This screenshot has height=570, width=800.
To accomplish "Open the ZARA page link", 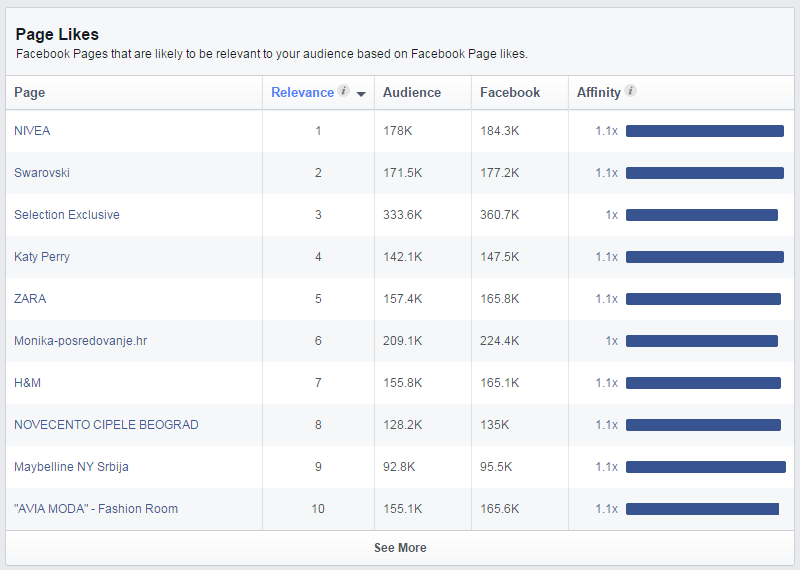I will pyautogui.click(x=30, y=299).
